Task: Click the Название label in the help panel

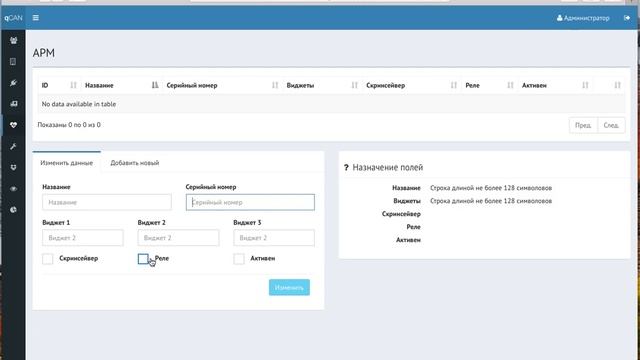Action: 406,188
